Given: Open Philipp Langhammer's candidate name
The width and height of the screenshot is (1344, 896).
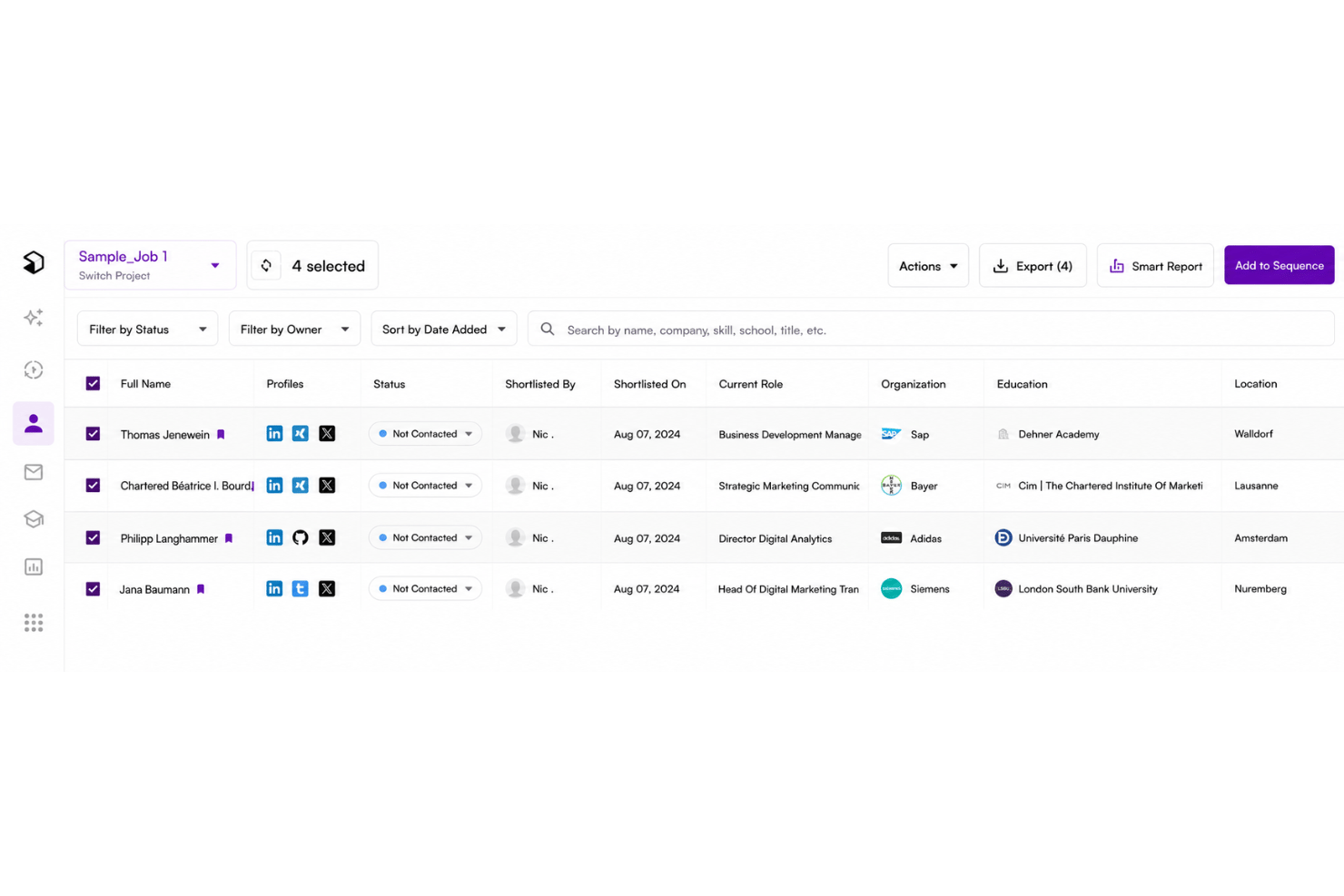Looking at the screenshot, I should (x=169, y=538).
